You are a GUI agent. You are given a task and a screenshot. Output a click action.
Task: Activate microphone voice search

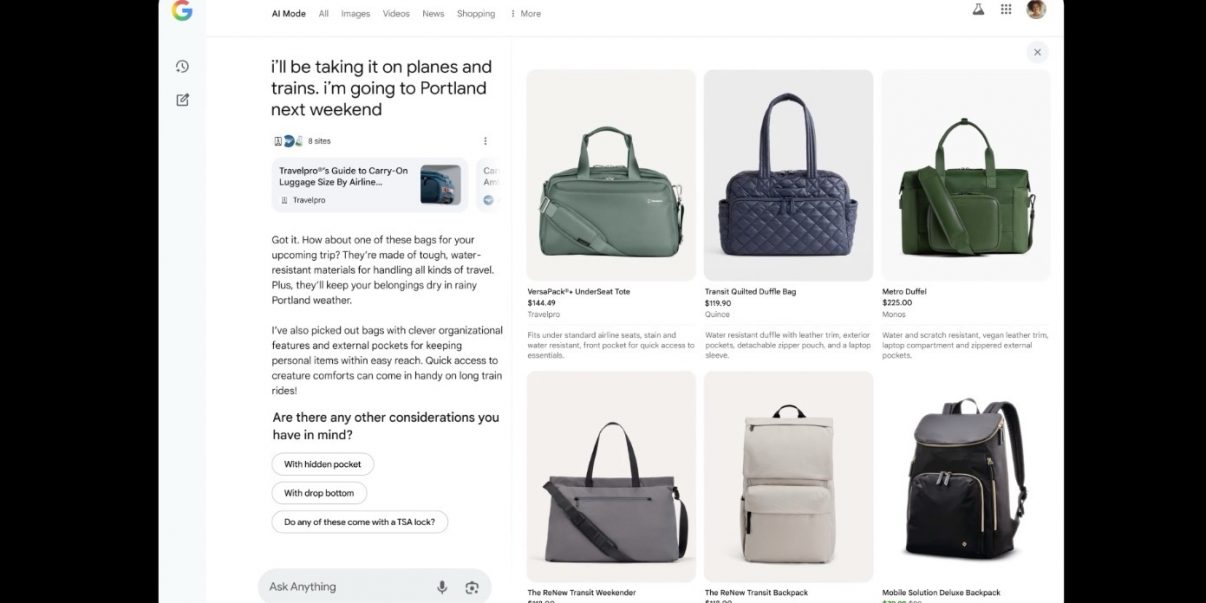[x=442, y=587]
